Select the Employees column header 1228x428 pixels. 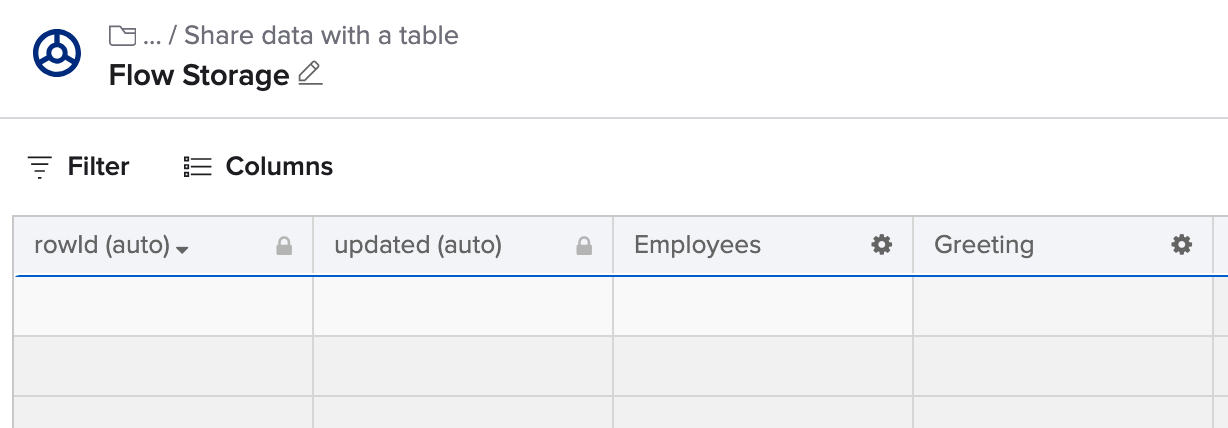(697, 245)
